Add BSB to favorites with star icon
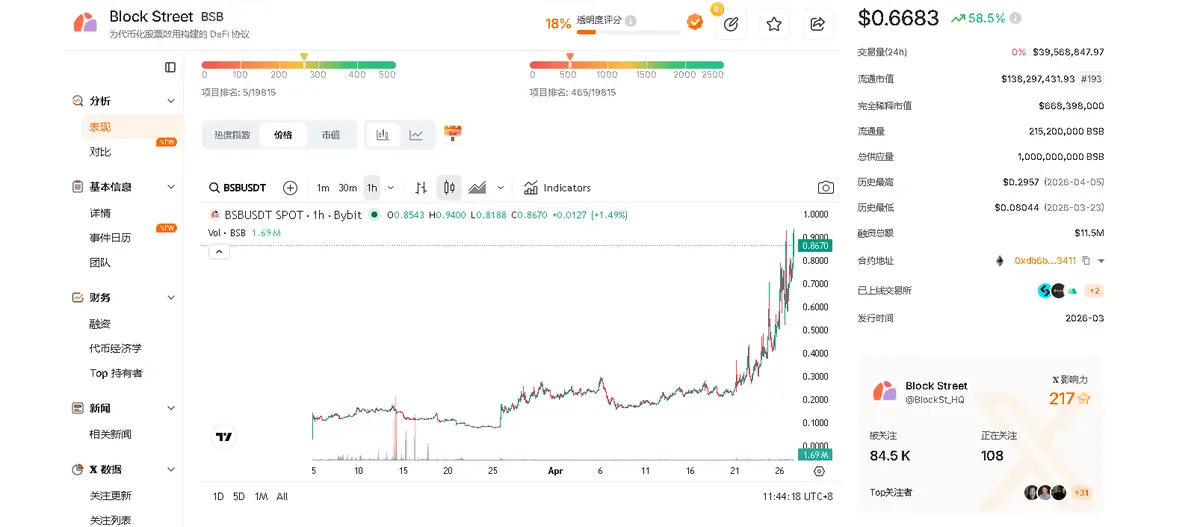Viewport: 1200px width, 527px height. (x=774, y=24)
